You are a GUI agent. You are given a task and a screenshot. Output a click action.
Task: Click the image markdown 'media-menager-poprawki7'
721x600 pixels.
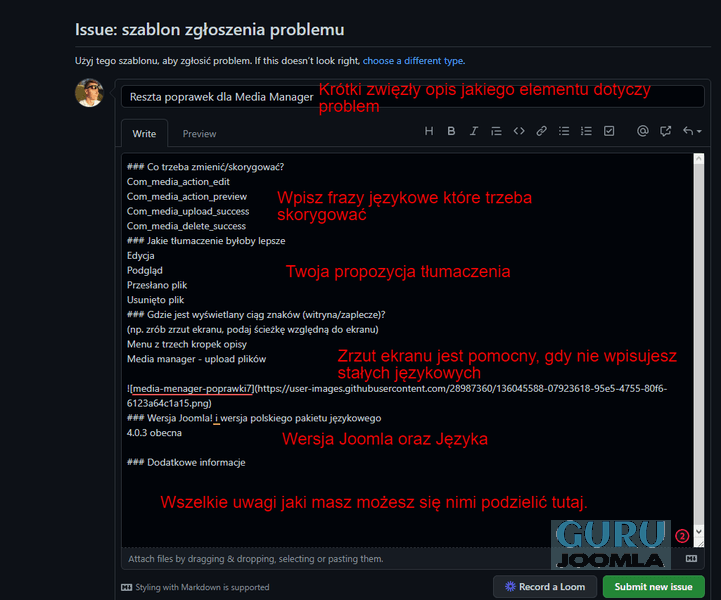192,389
